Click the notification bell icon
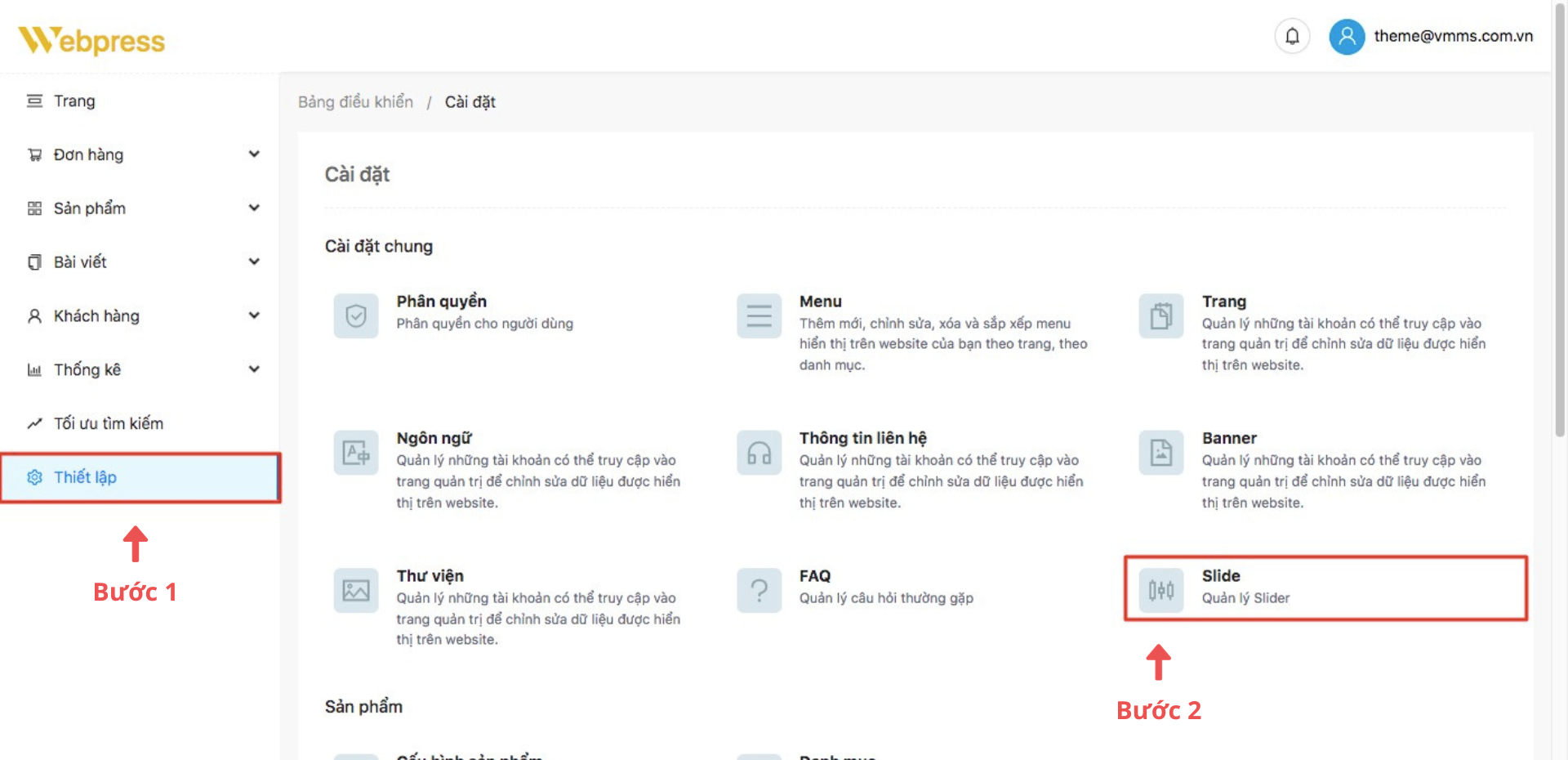The image size is (1568, 760). tap(1292, 37)
